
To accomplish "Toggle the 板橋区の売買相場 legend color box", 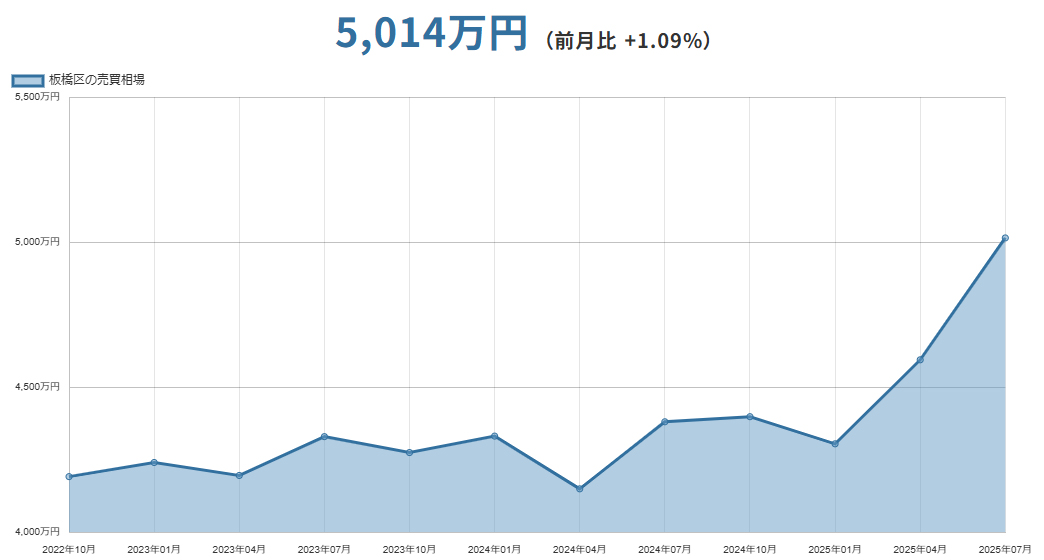I will [x=28, y=81].
